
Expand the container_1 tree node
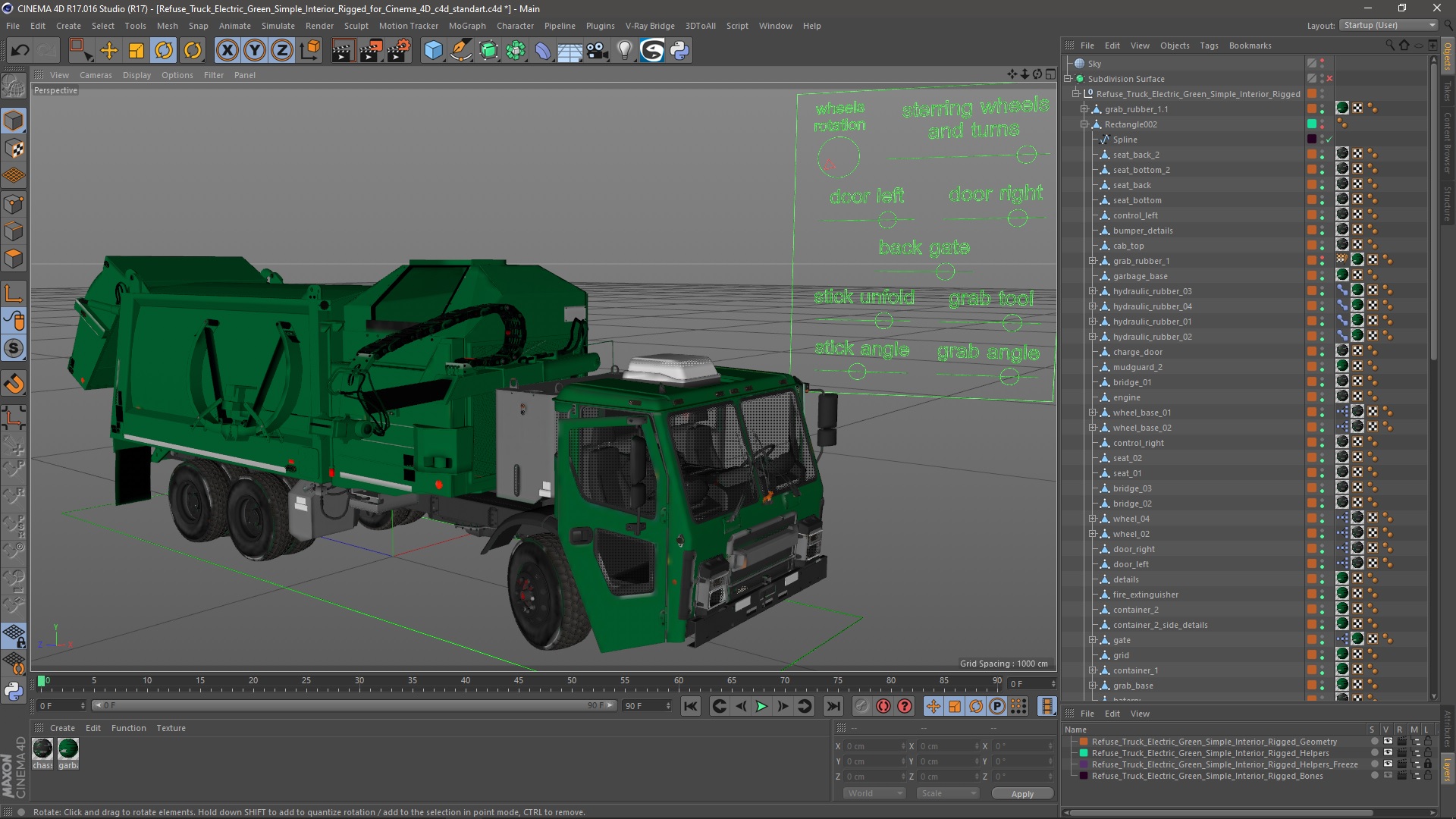pos(1093,670)
